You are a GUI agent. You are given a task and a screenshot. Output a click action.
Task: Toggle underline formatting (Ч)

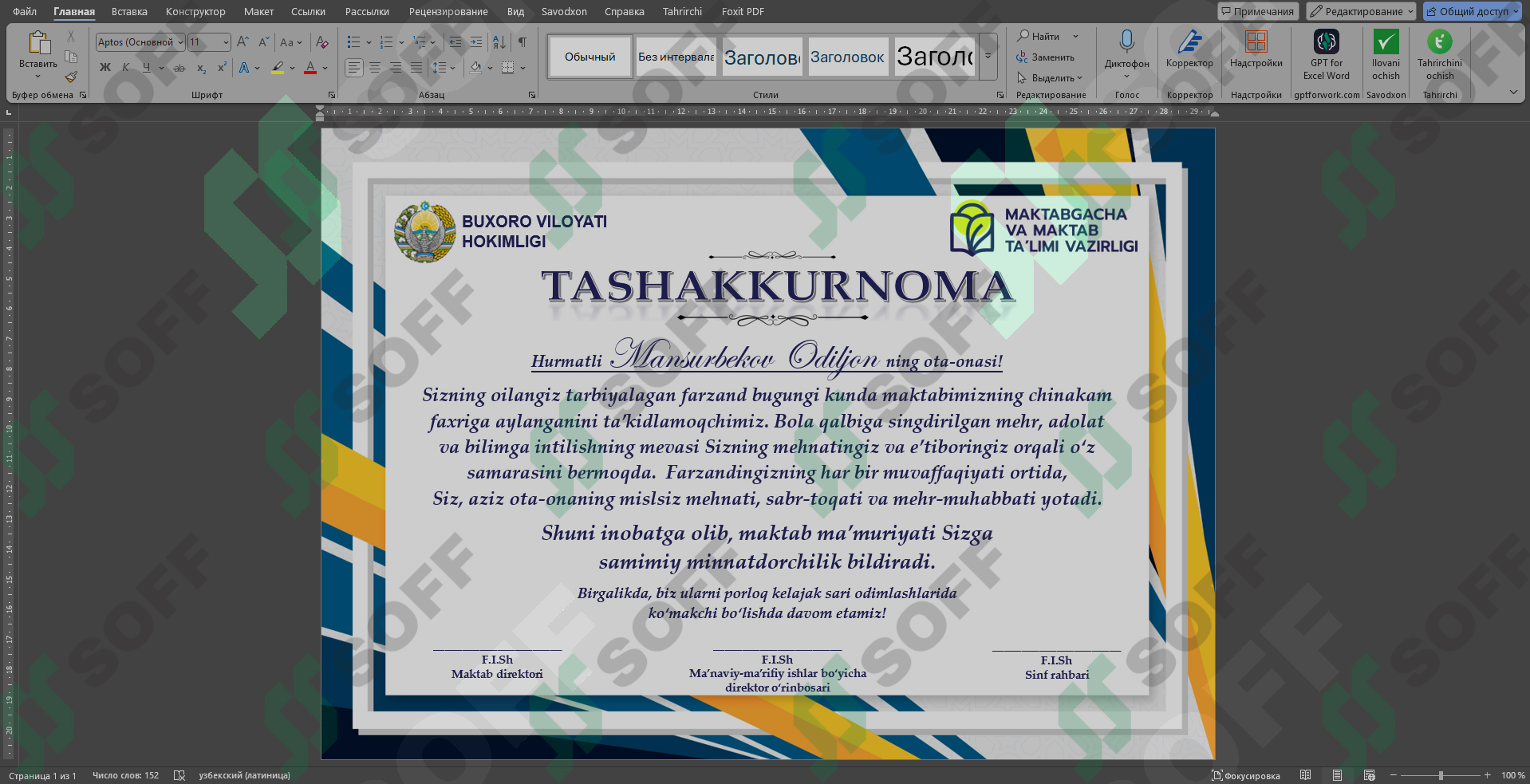coord(145,67)
